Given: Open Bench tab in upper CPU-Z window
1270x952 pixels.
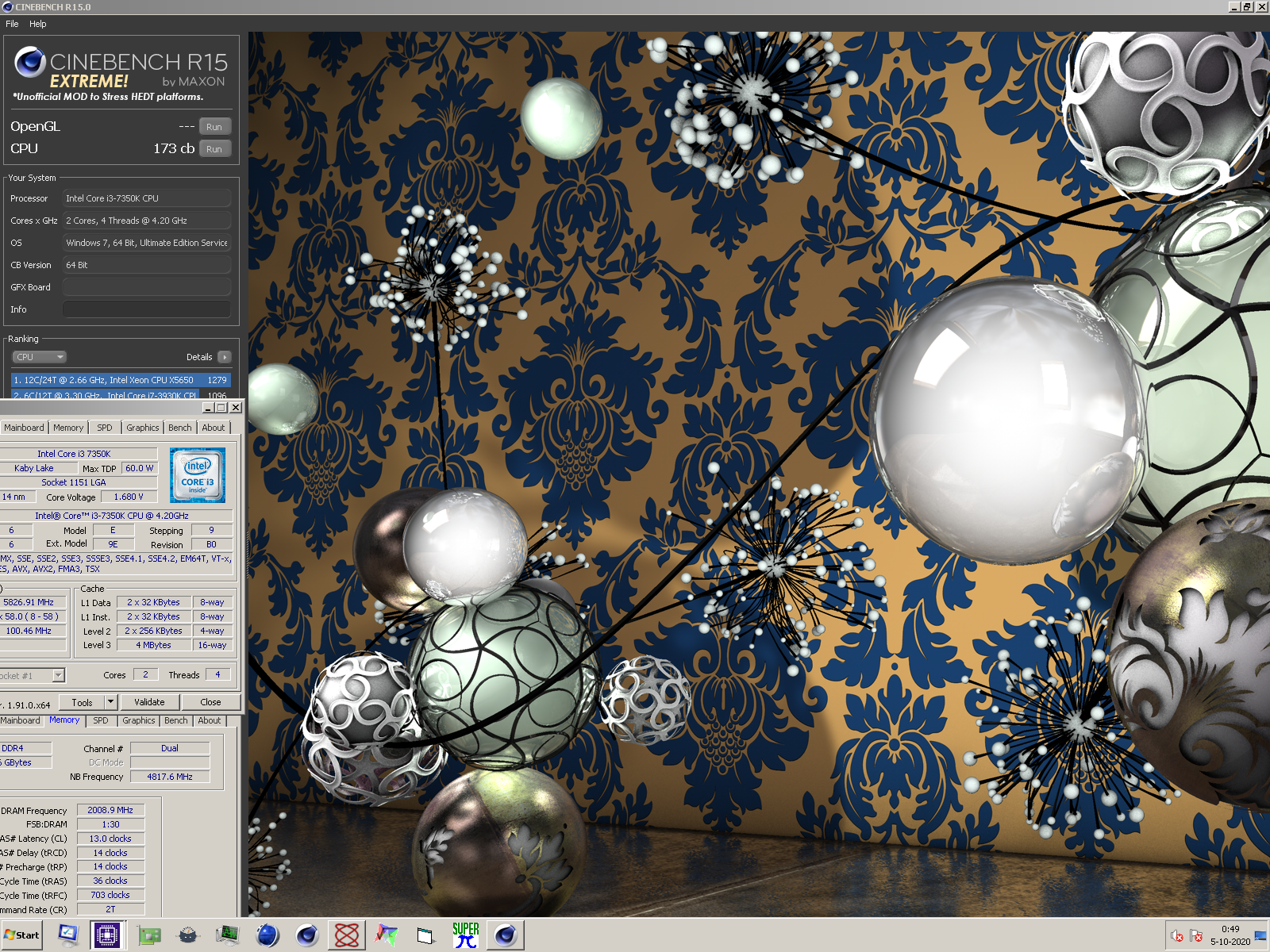Looking at the screenshot, I should click(180, 428).
